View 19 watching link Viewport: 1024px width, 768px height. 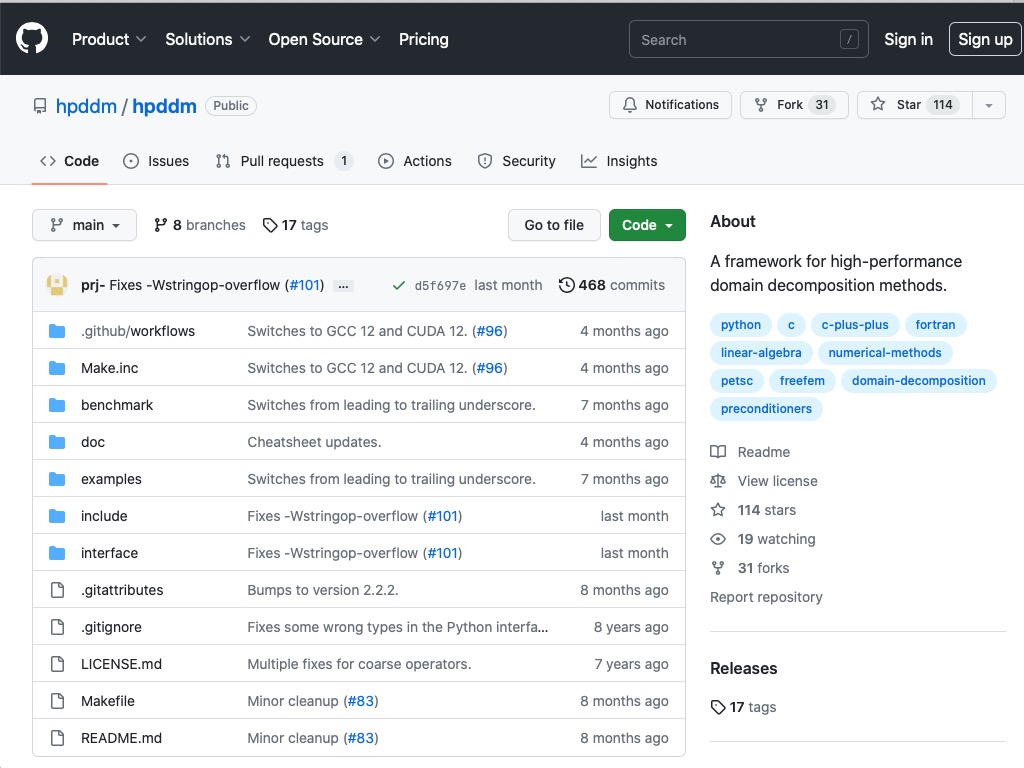pyautogui.click(x=763, y=539)
